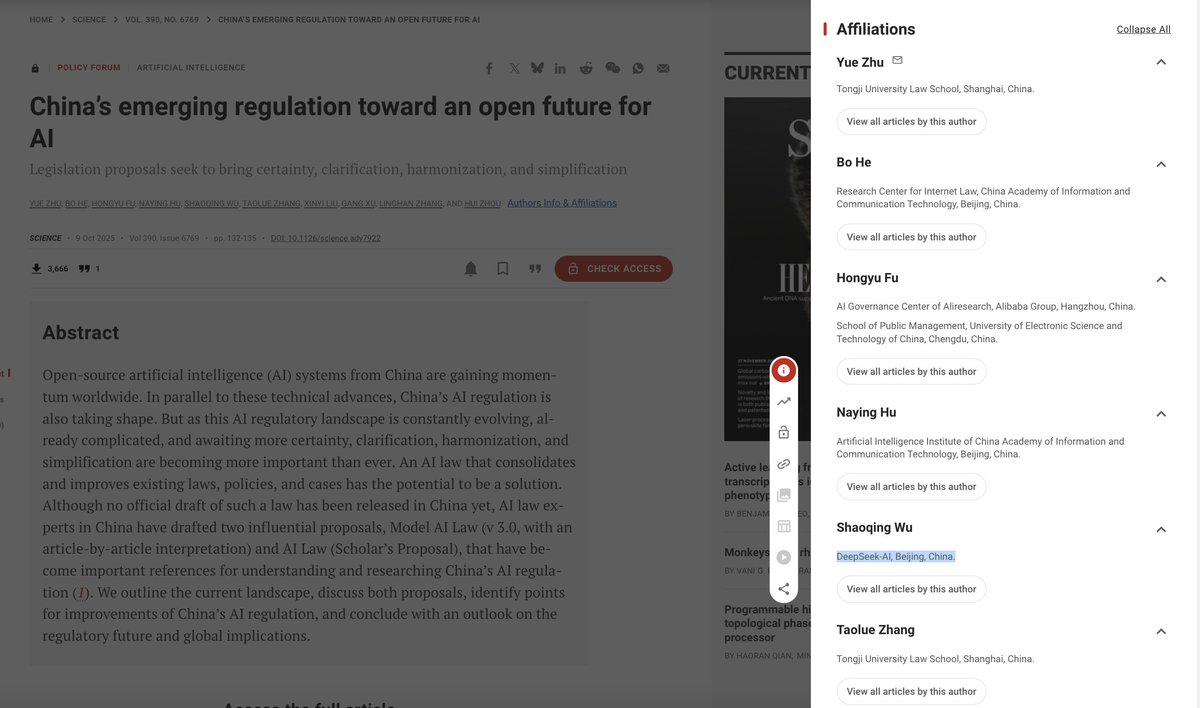The image size is (1200, 708).
Task: Collapse Bo He affiliation section
Action: coord(1161,164)
